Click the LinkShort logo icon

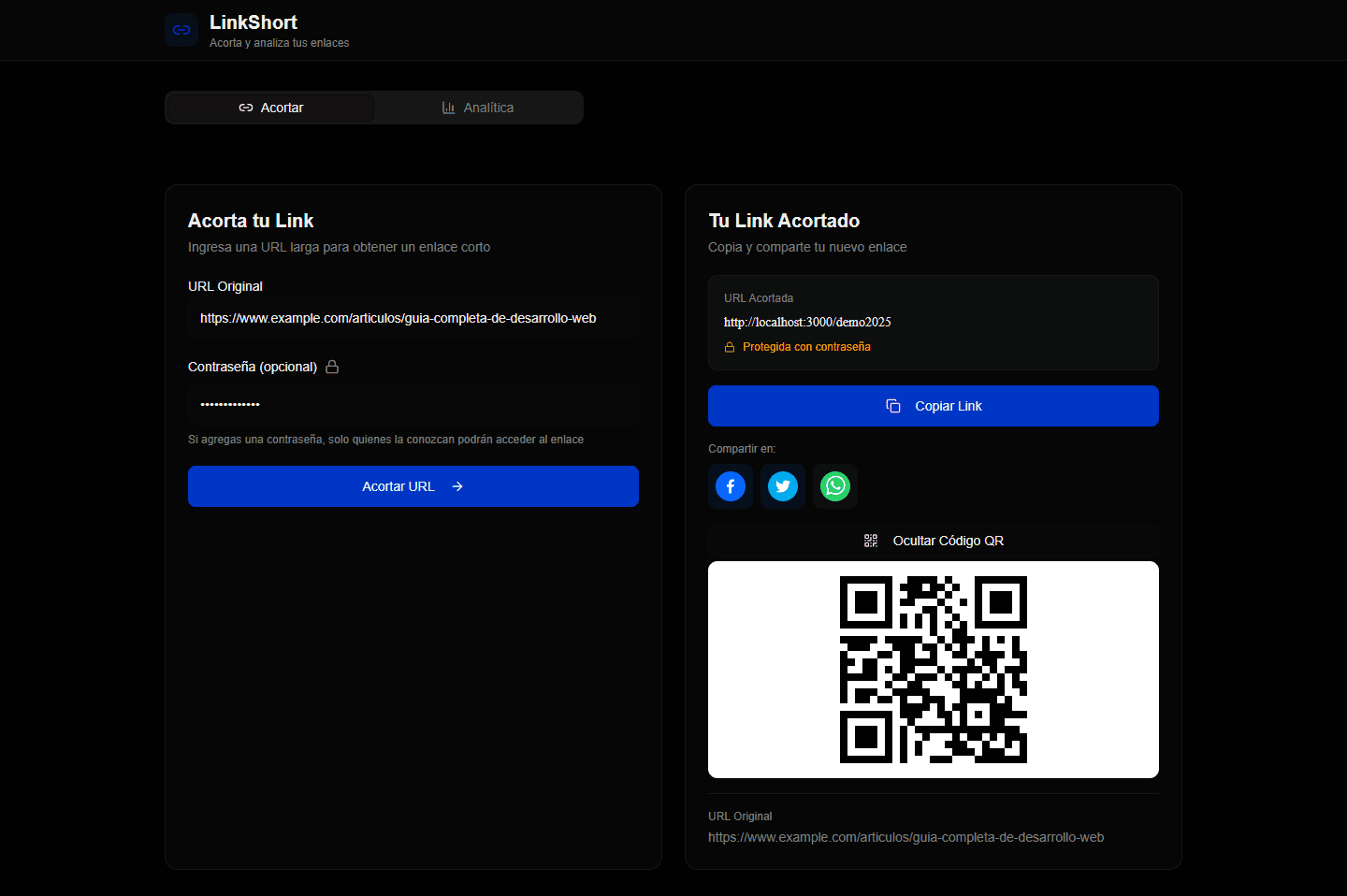(181, 30)
